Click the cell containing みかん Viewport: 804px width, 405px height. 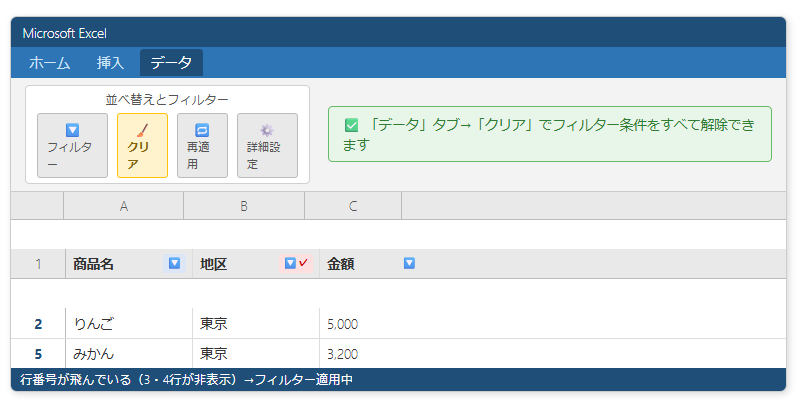coord(128,354)
